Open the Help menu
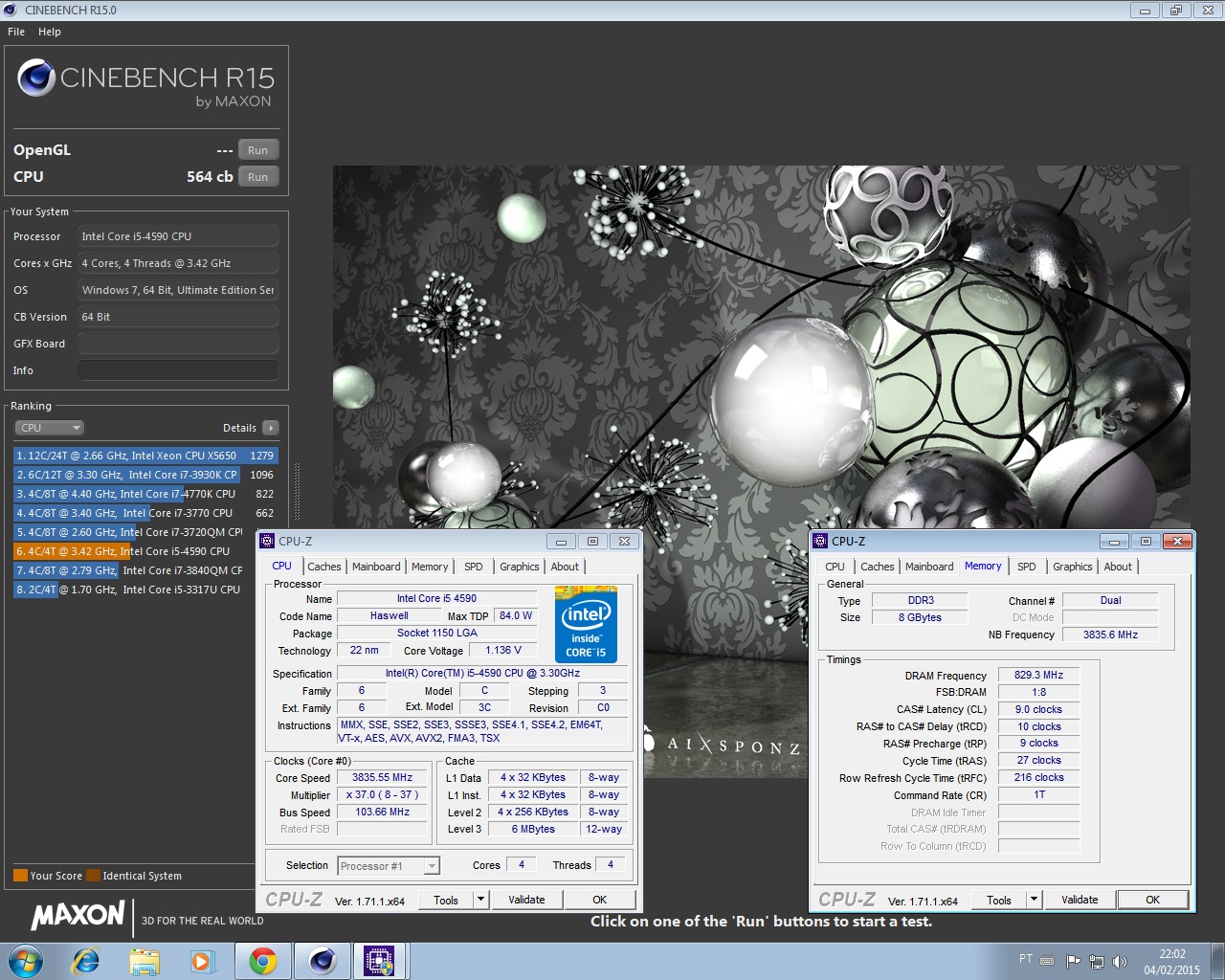This screenshot has height=980, width=1225. point(50,32)
